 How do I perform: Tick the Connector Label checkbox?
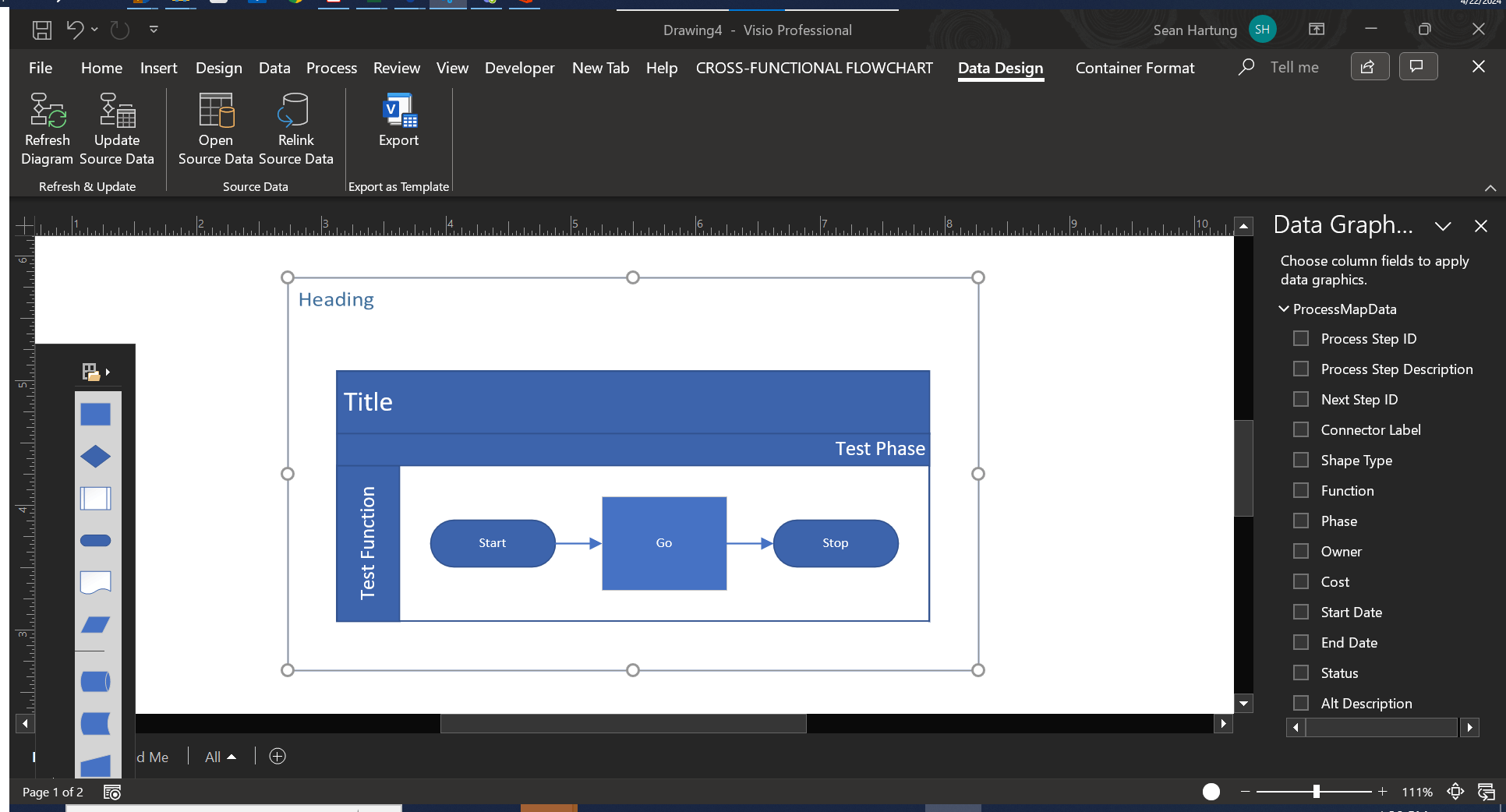(x=1301, y=430)
